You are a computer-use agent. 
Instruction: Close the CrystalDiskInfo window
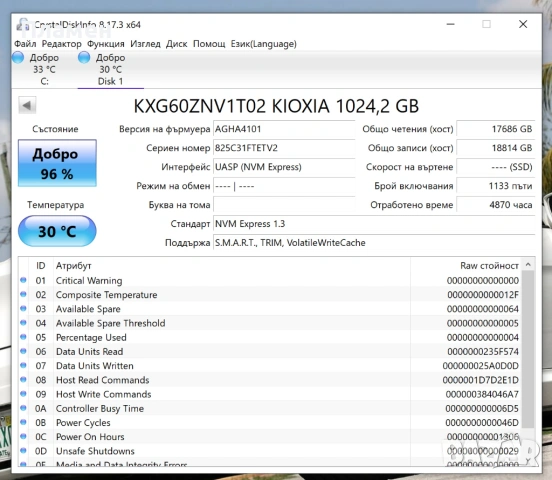523,24
